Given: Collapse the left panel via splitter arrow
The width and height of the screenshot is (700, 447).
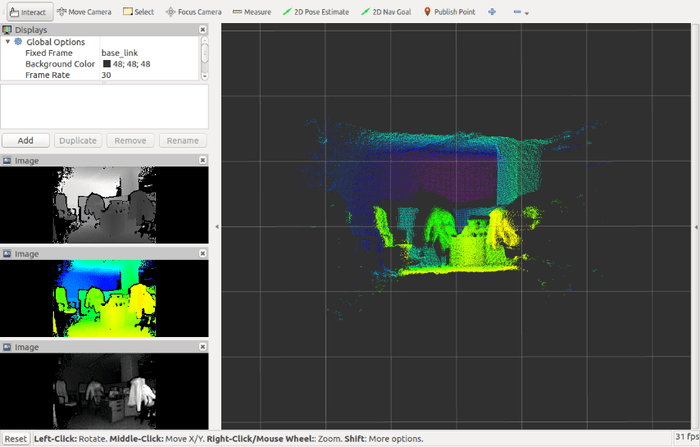Looking at the screenshot, I should pos(216,228).
